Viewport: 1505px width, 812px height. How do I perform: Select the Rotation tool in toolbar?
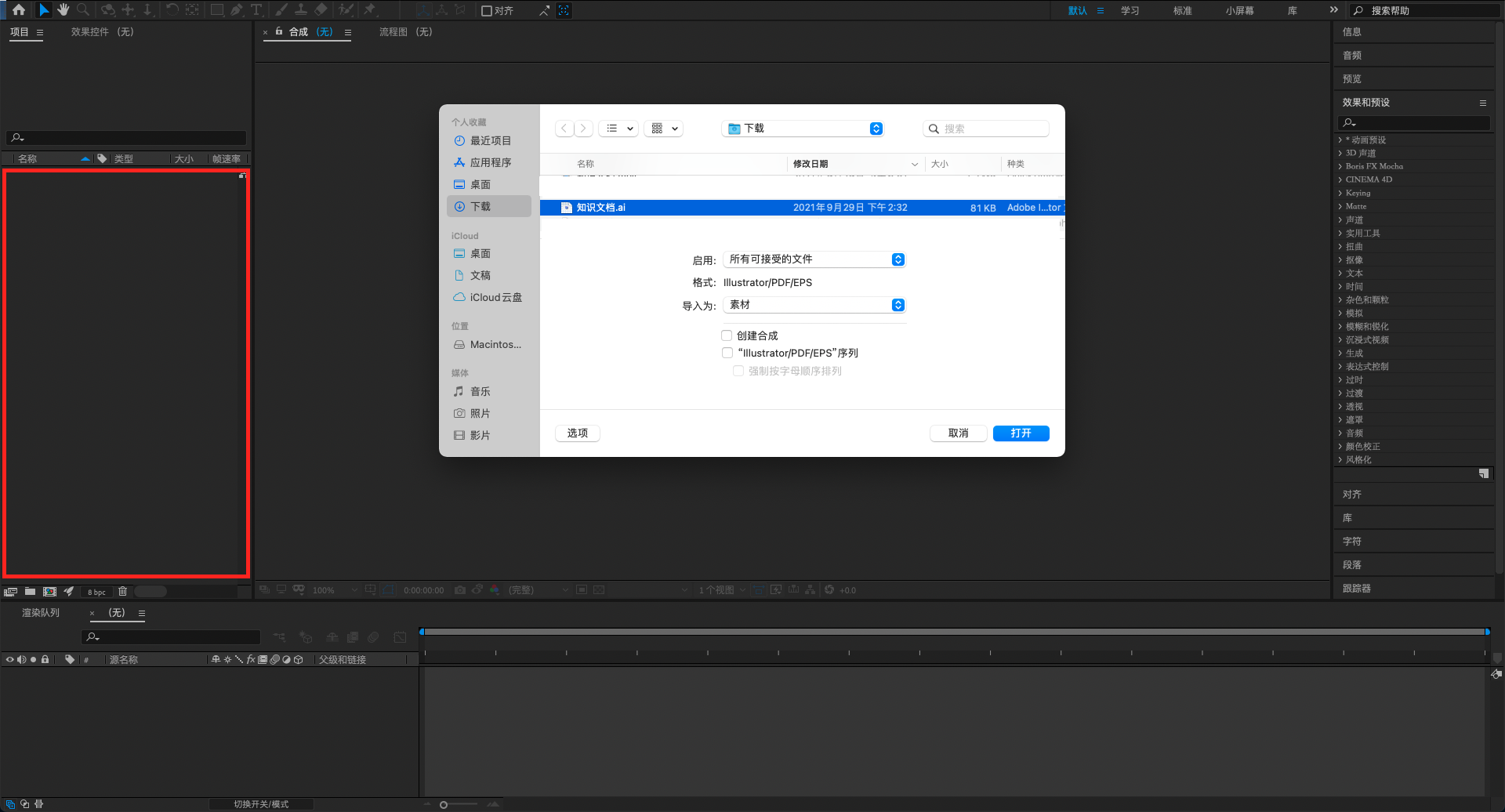(x=172, y=10)
